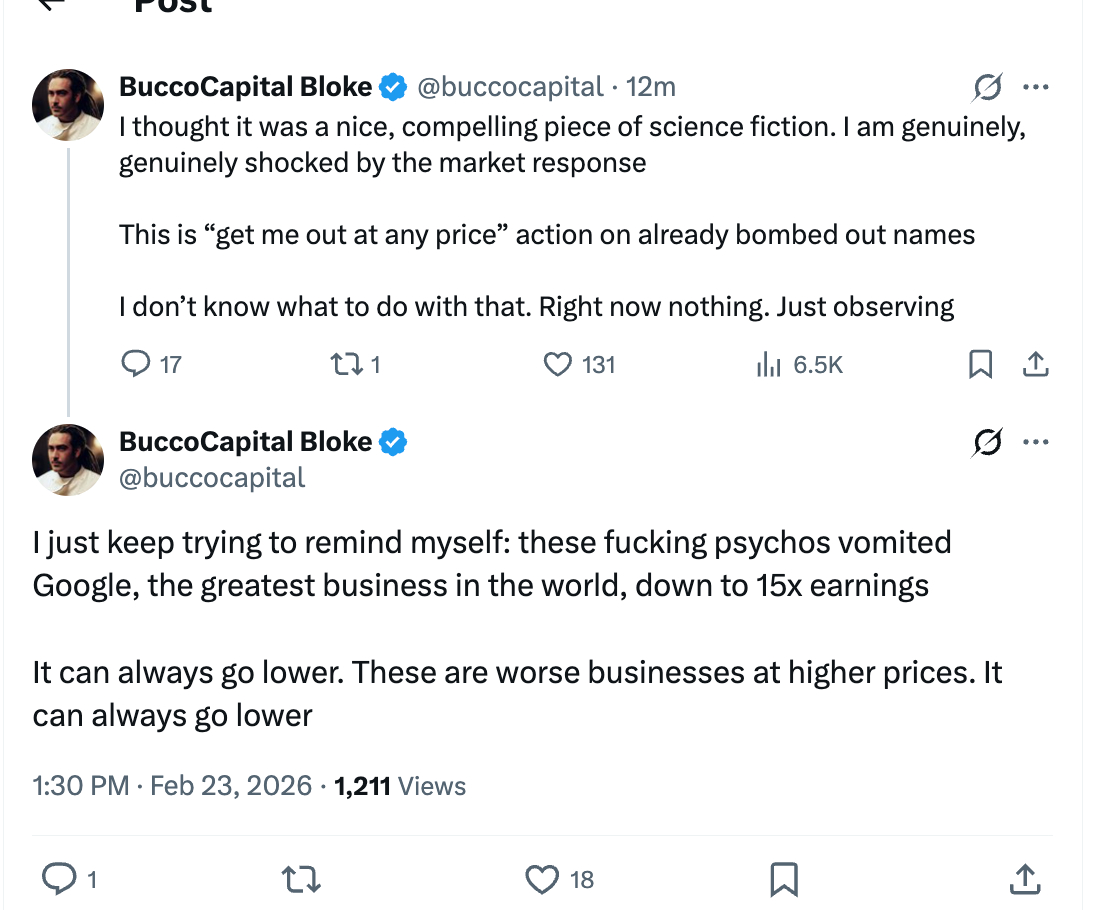Open the @buccocapital handle link in first post
Screen dimensions: 1094x910
coord(510,88)
